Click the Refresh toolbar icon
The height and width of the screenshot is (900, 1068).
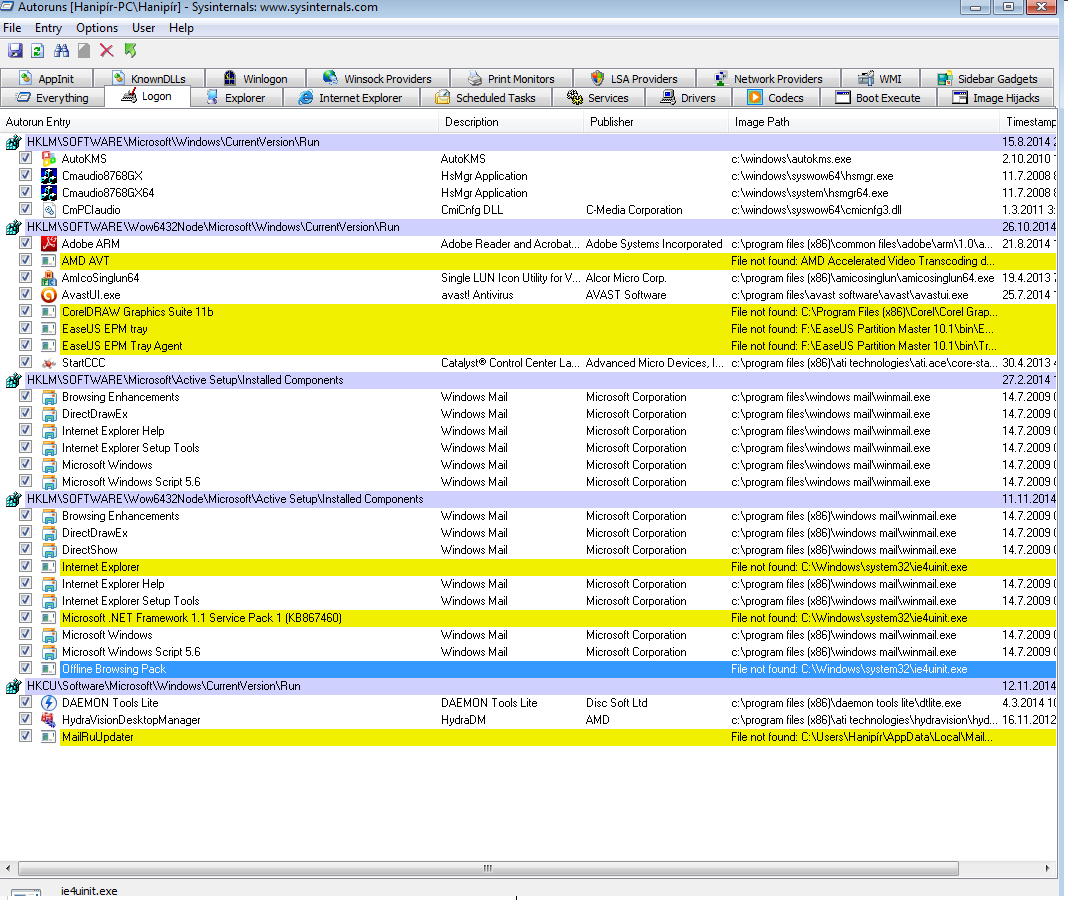[37, 50]
